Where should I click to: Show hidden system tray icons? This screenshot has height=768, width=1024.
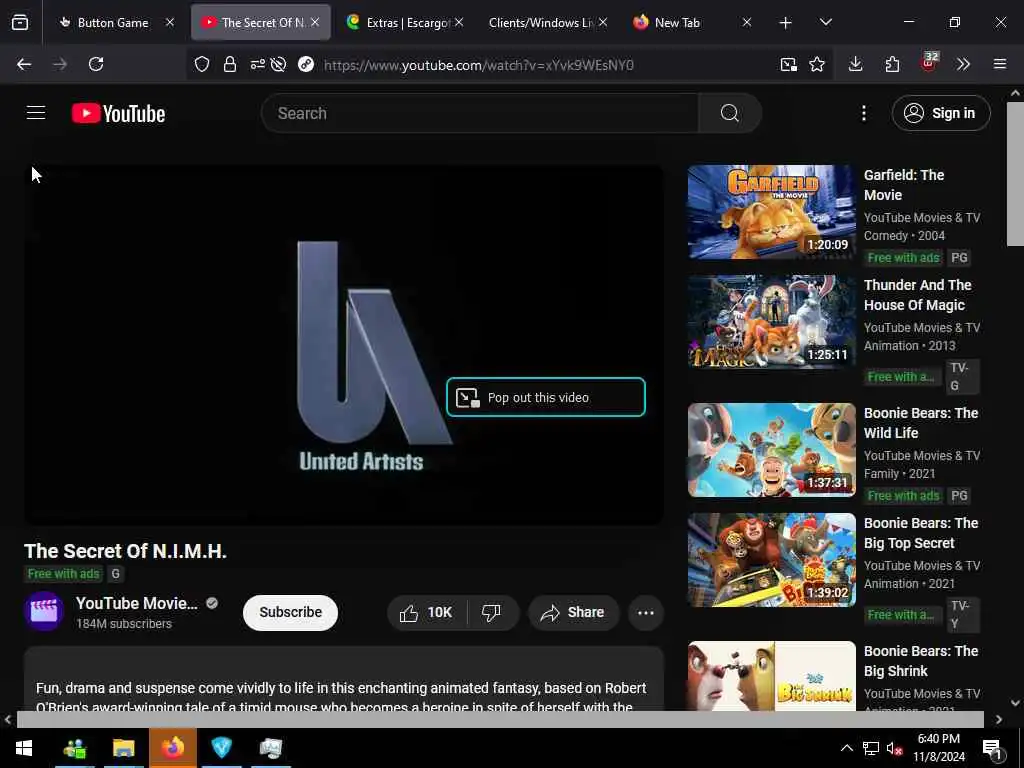pyautogui.click(x=846, y=748)
